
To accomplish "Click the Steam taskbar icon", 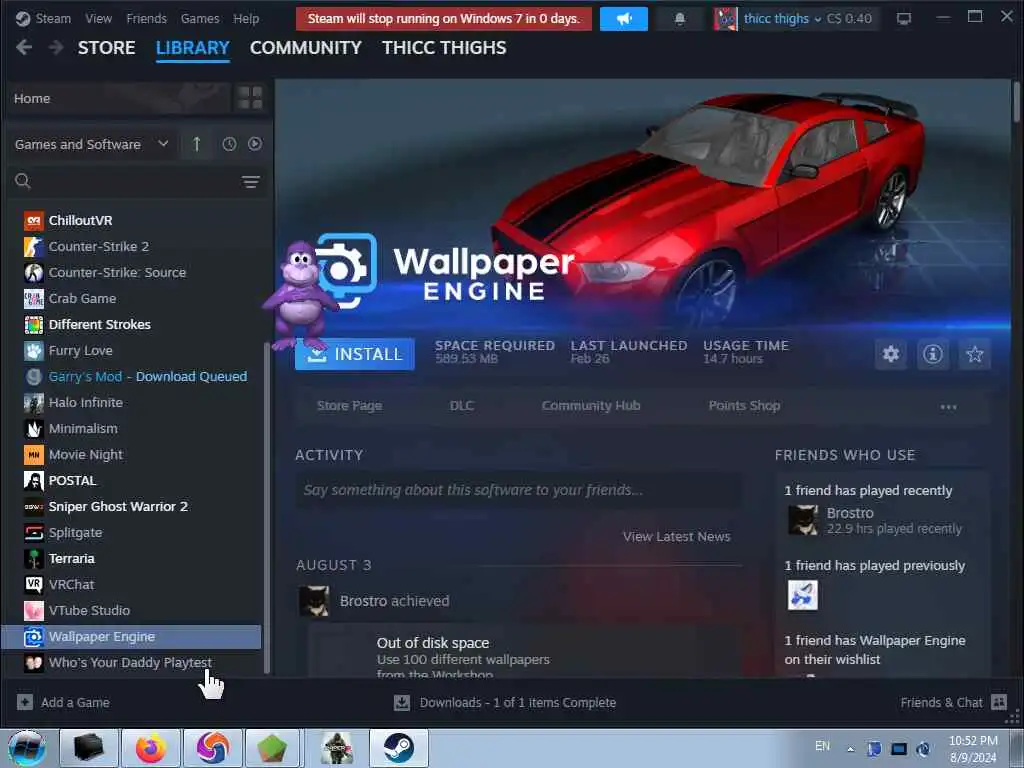I will click(x=398, y=748).
